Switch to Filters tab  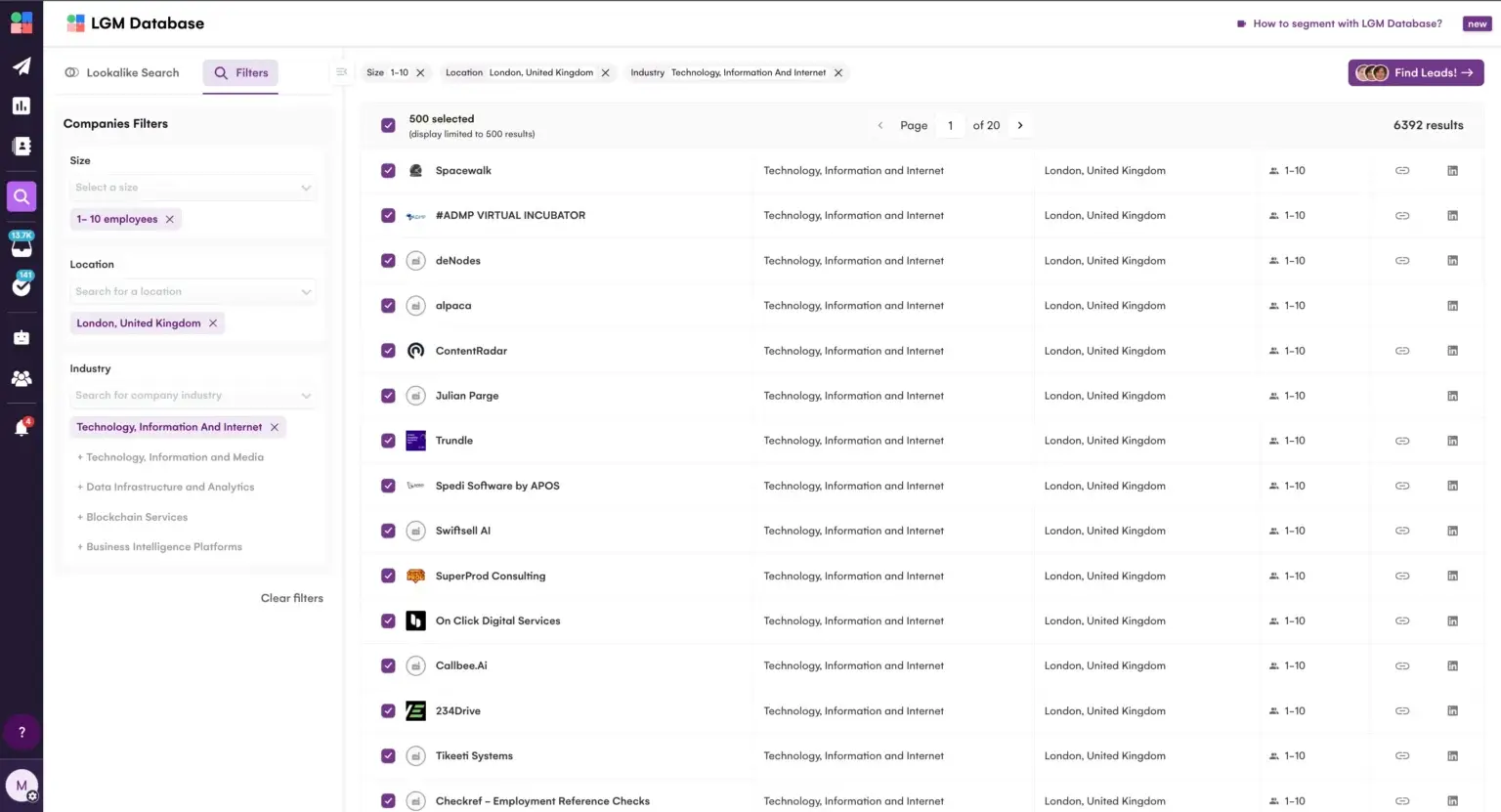[240, 73]
